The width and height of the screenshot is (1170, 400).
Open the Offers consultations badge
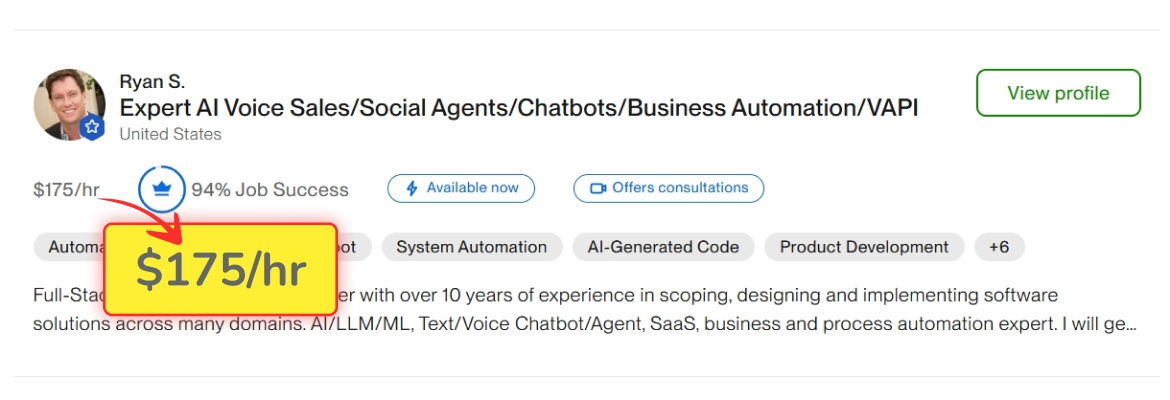[x=669, y=189]
